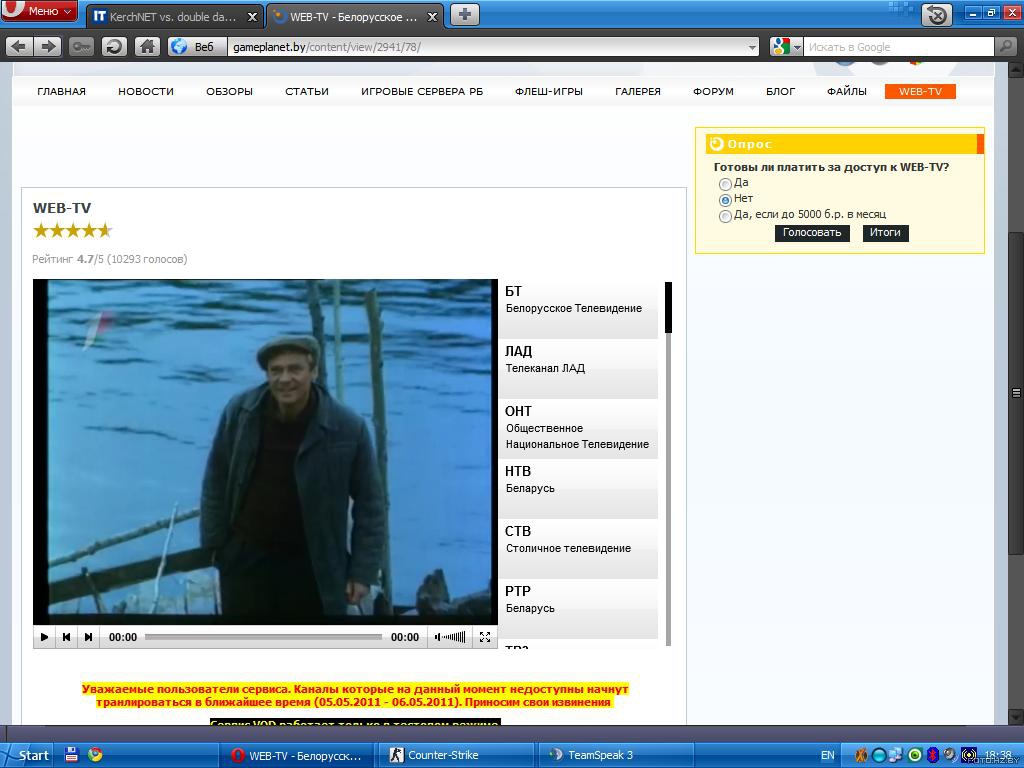Select the ЛАД channel

click(578, 369)
